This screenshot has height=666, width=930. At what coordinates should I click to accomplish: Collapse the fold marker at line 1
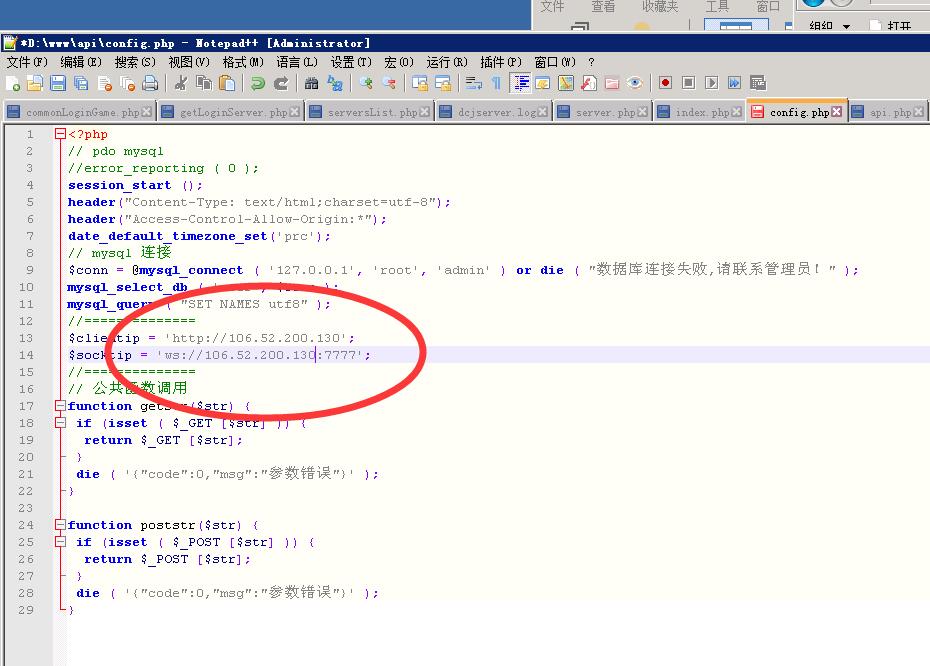pos(60,134)
